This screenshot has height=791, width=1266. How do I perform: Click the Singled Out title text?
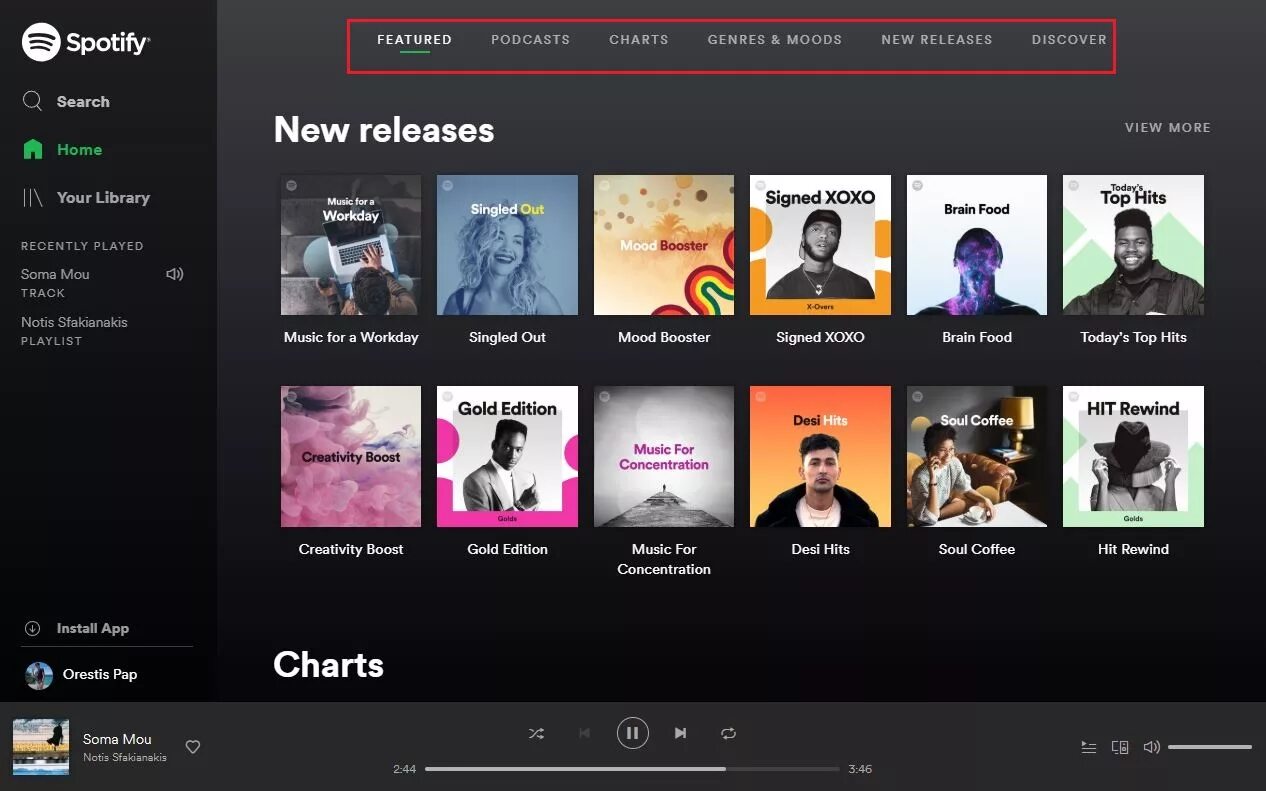pos(507,337)
